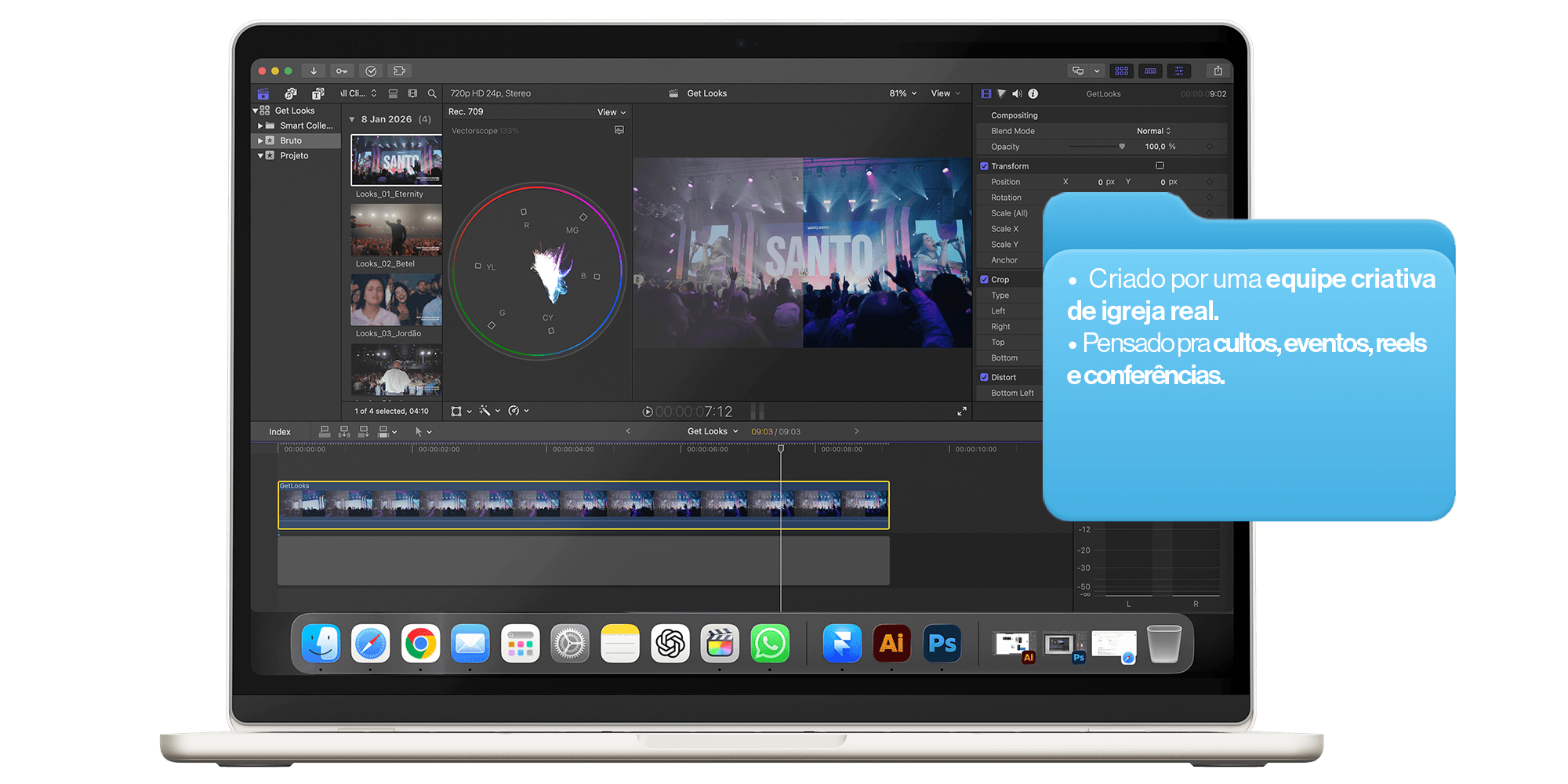Click the Share export button
Screen dimensions: 1568x784
click(x=1218, y=71)
